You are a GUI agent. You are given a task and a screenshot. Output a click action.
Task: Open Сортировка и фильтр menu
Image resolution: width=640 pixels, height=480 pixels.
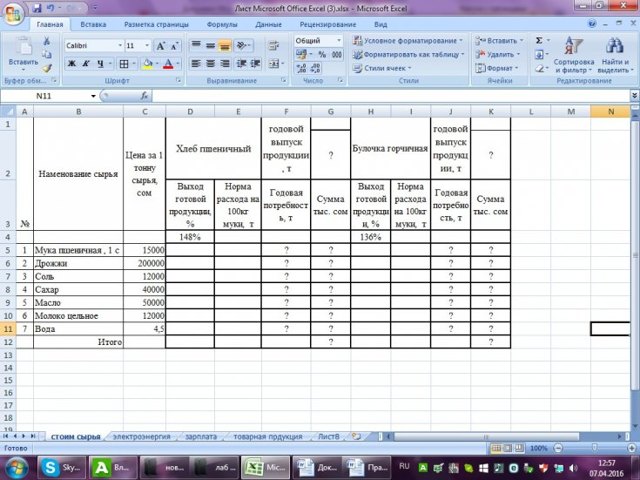pos(574,55)
